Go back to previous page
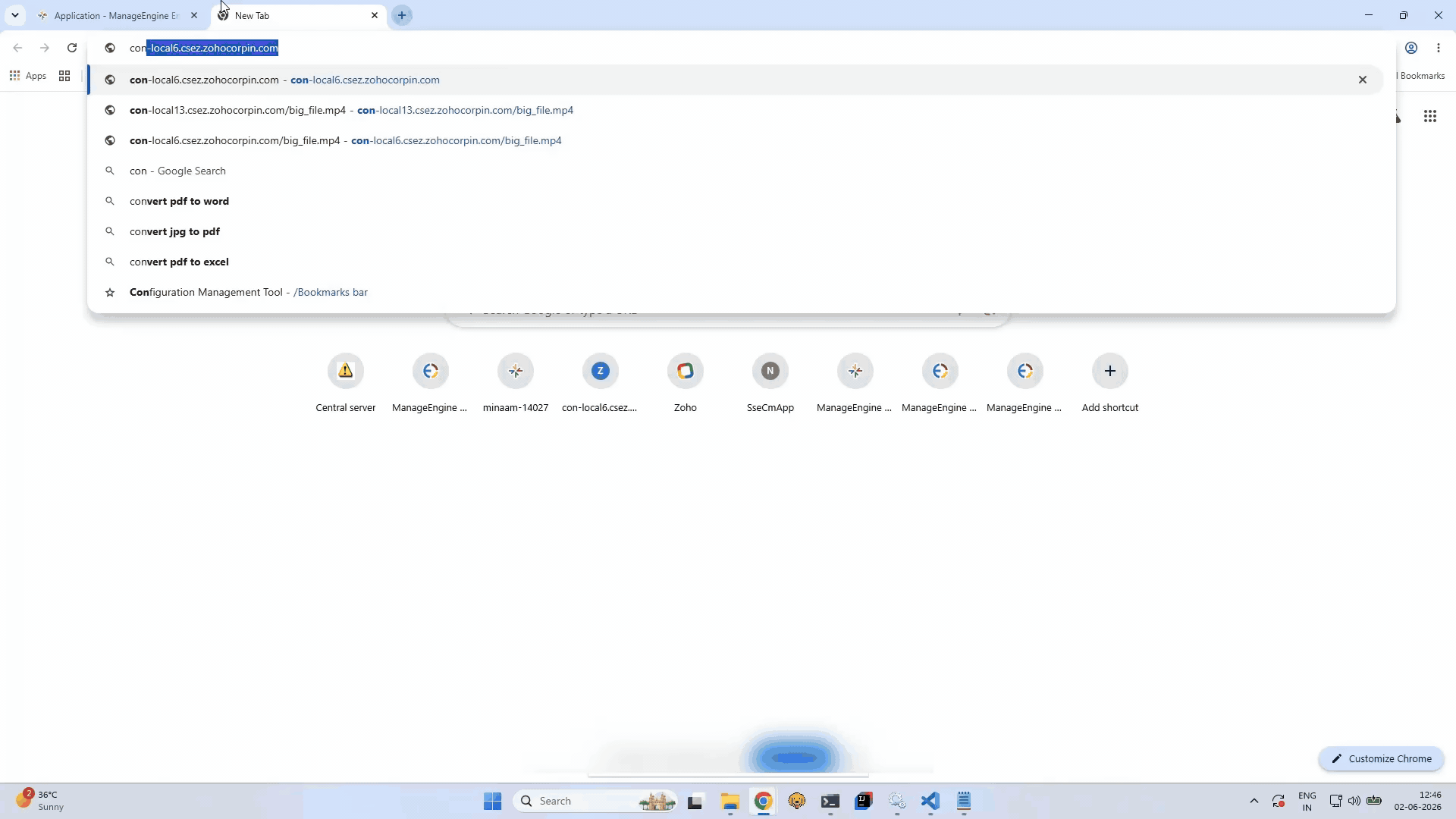The width and height of the screenshot is (1456, 819). tap(17, 48)
